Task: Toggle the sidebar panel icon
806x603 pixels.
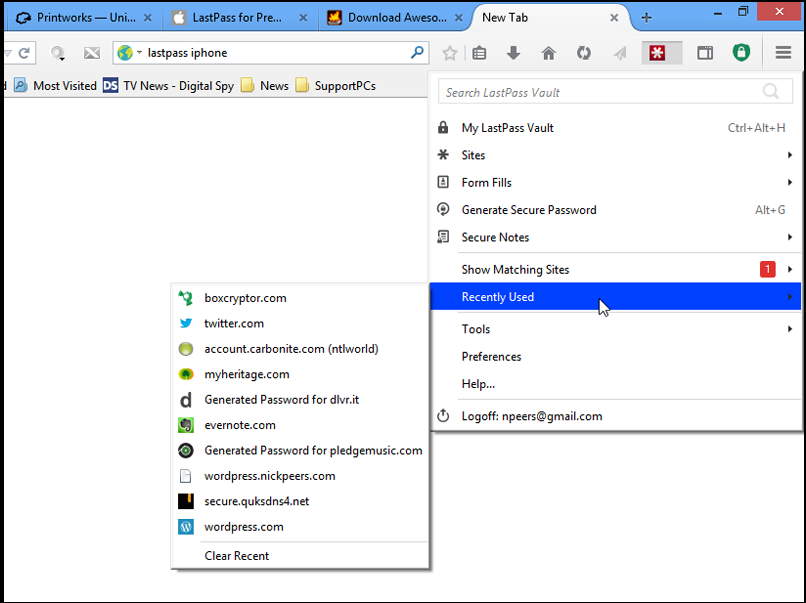Action: coord(705,53)
